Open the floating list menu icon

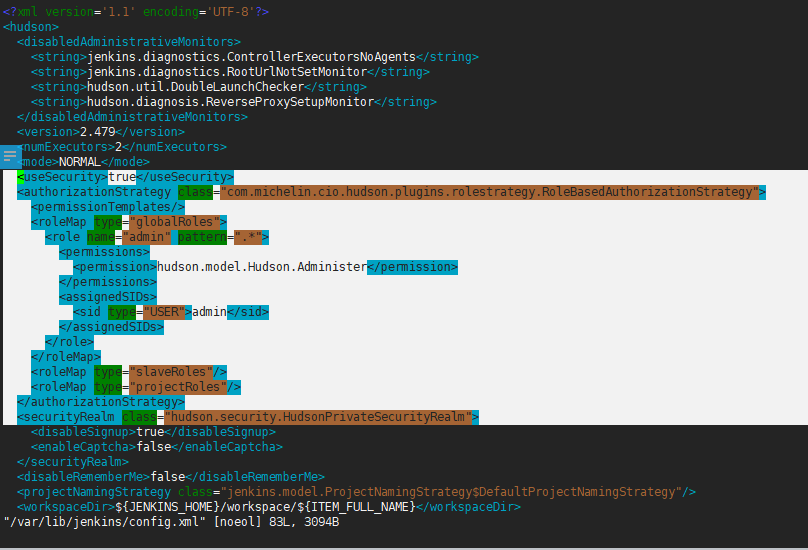(x=10, y=156)
